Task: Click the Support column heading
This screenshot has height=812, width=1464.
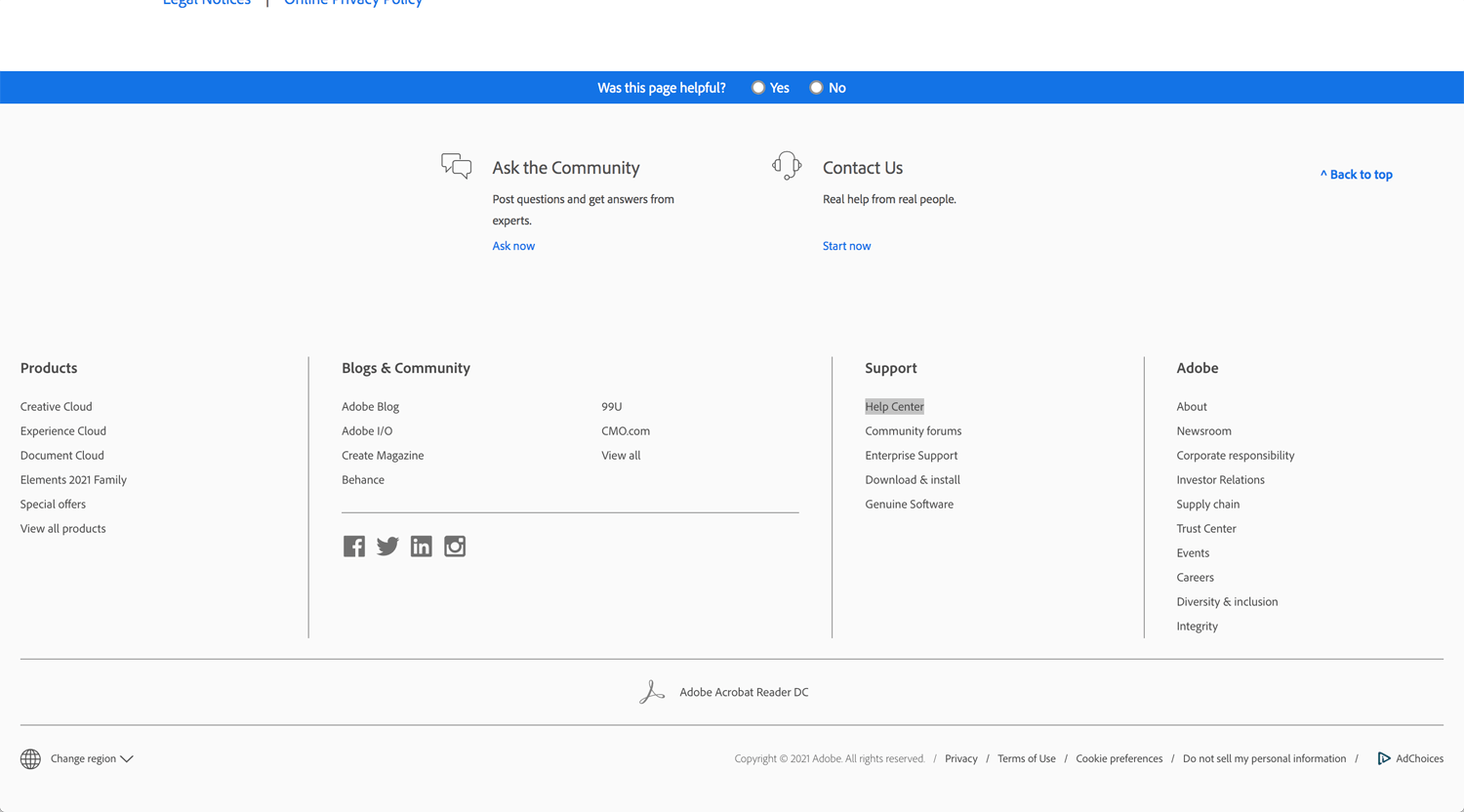Action: click(x=891, y=368)
